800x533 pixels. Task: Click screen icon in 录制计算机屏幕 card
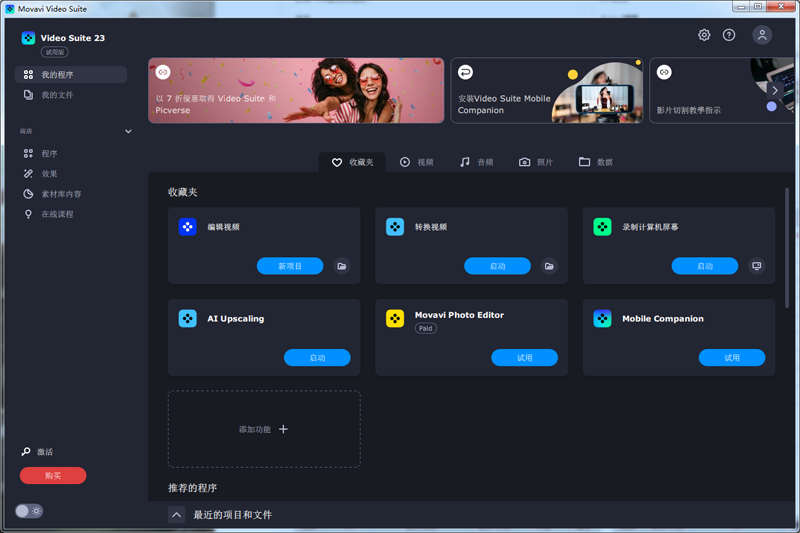click(757, 266)
